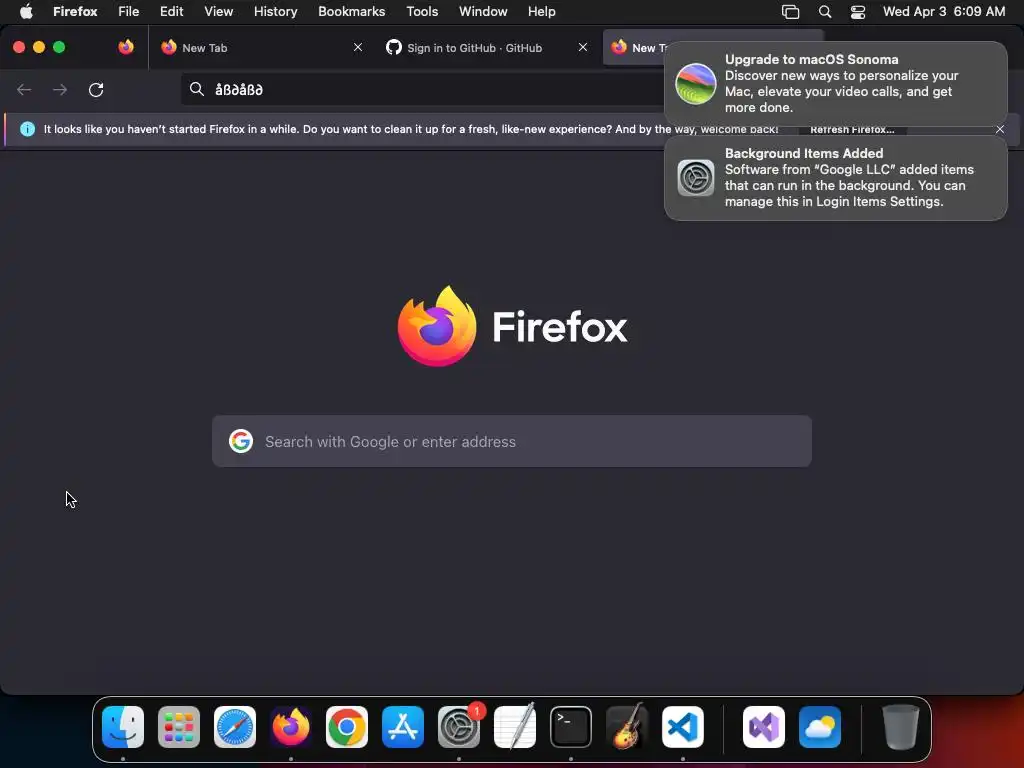This screenshot has width=1024, height=768.
Task: Click the date and time in menu bar
Action: (x=944, y=12)
